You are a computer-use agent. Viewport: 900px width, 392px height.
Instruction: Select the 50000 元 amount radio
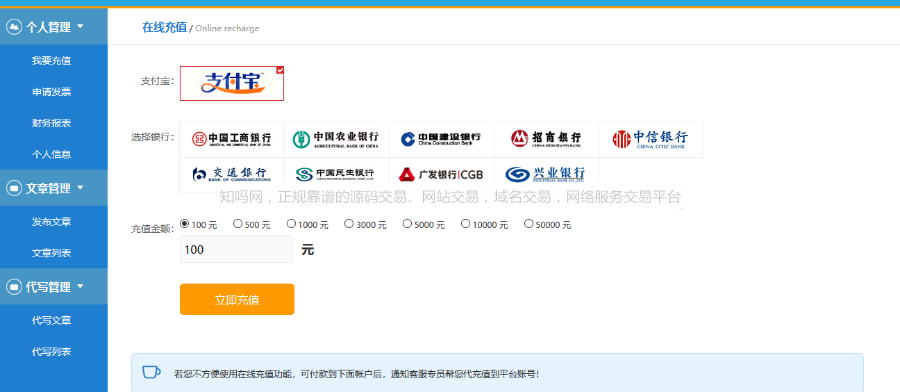click(x=529, y=223)
